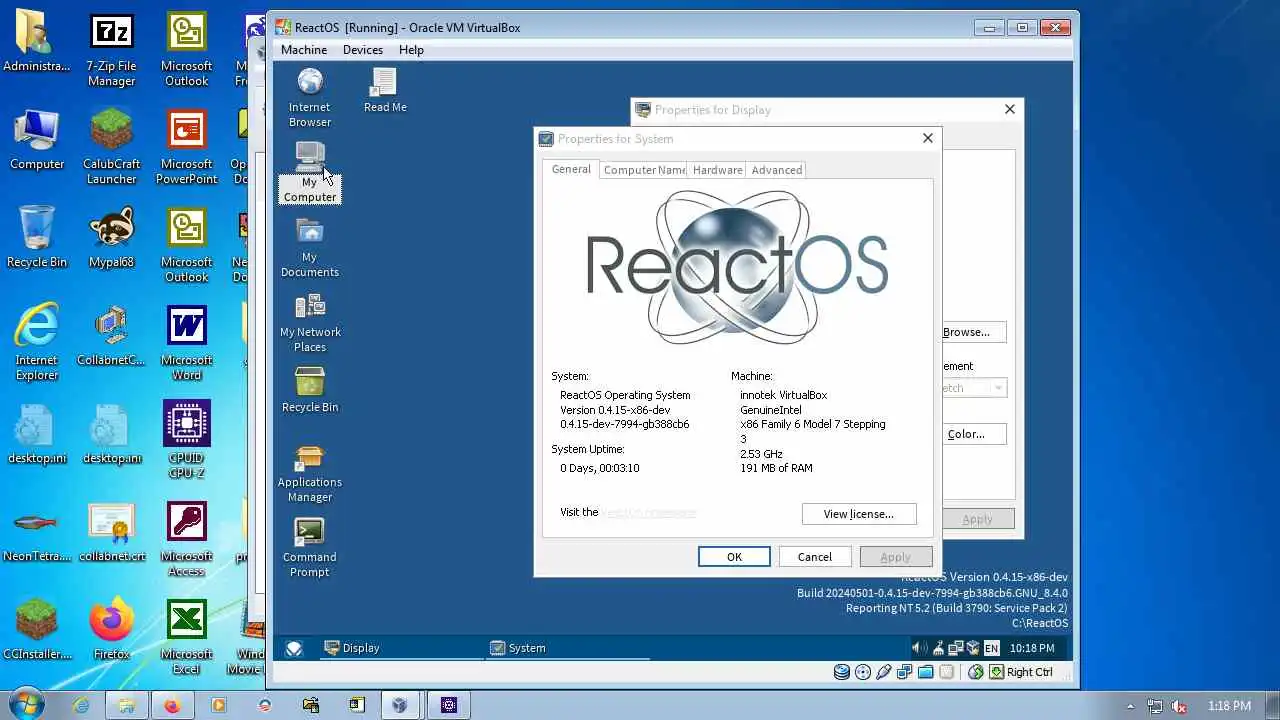Image resolution: width=1280 pixels, height=720 pixels.
Task: Switch to the Computer Name tab
Action: click(x=644, y=170)
